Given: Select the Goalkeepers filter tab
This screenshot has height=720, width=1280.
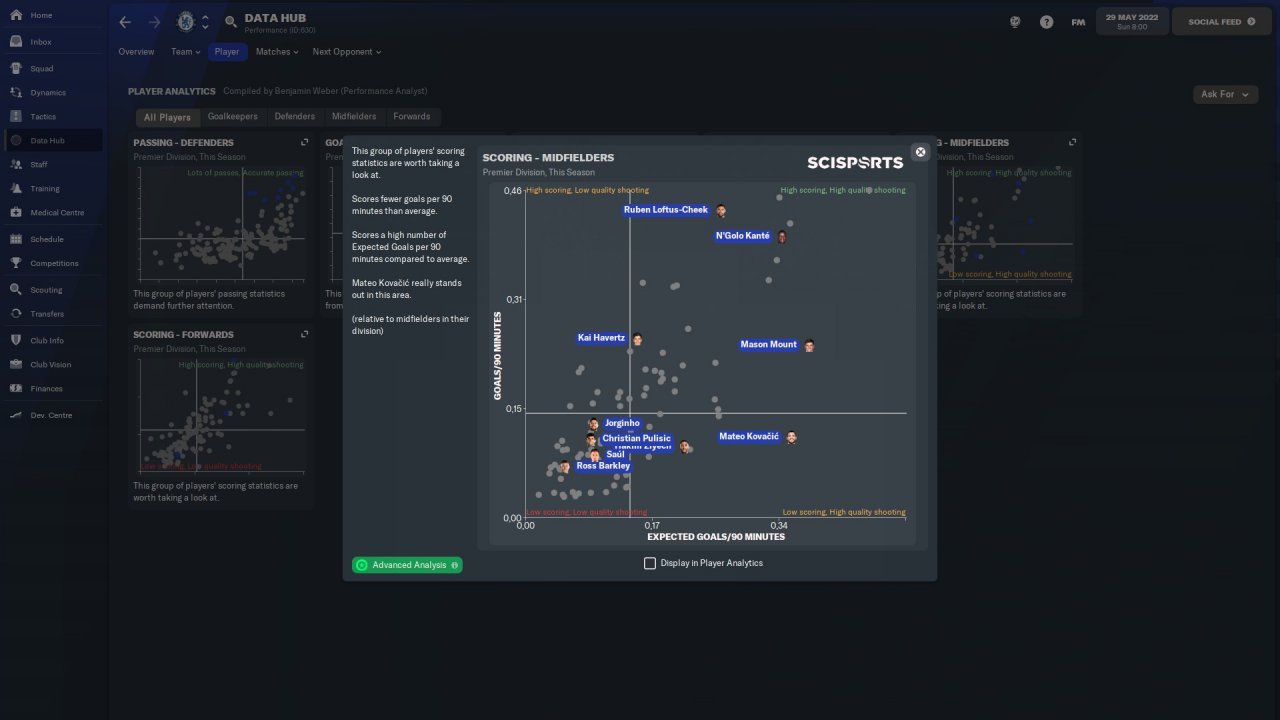Looking at the screenshot, I should (x=232, y=117).
